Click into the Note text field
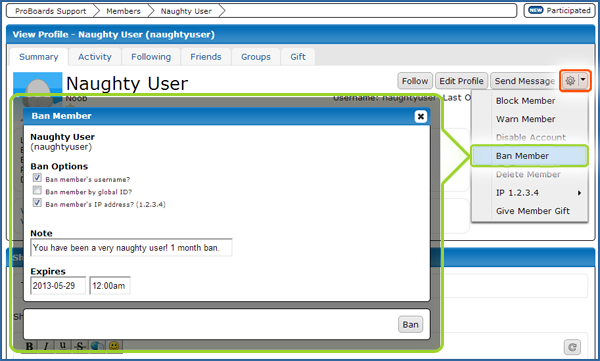The width and height of the screenshot is (600, 361). coord(131,248)
